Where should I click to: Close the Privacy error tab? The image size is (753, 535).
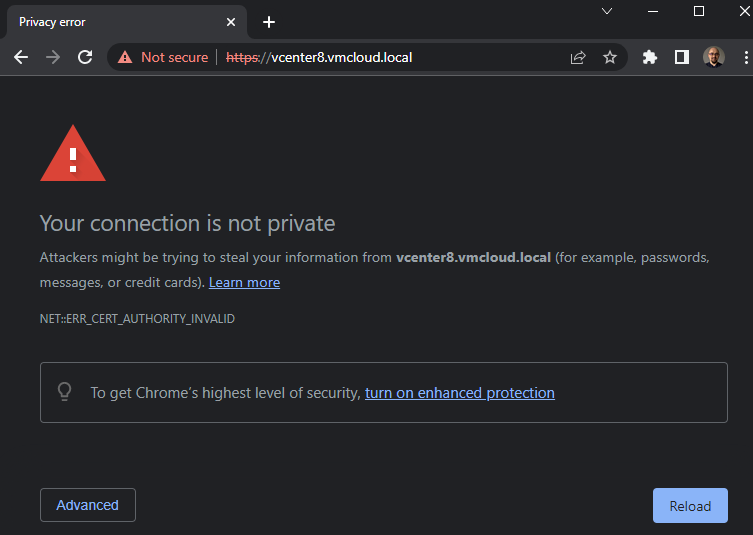(231, 22)
